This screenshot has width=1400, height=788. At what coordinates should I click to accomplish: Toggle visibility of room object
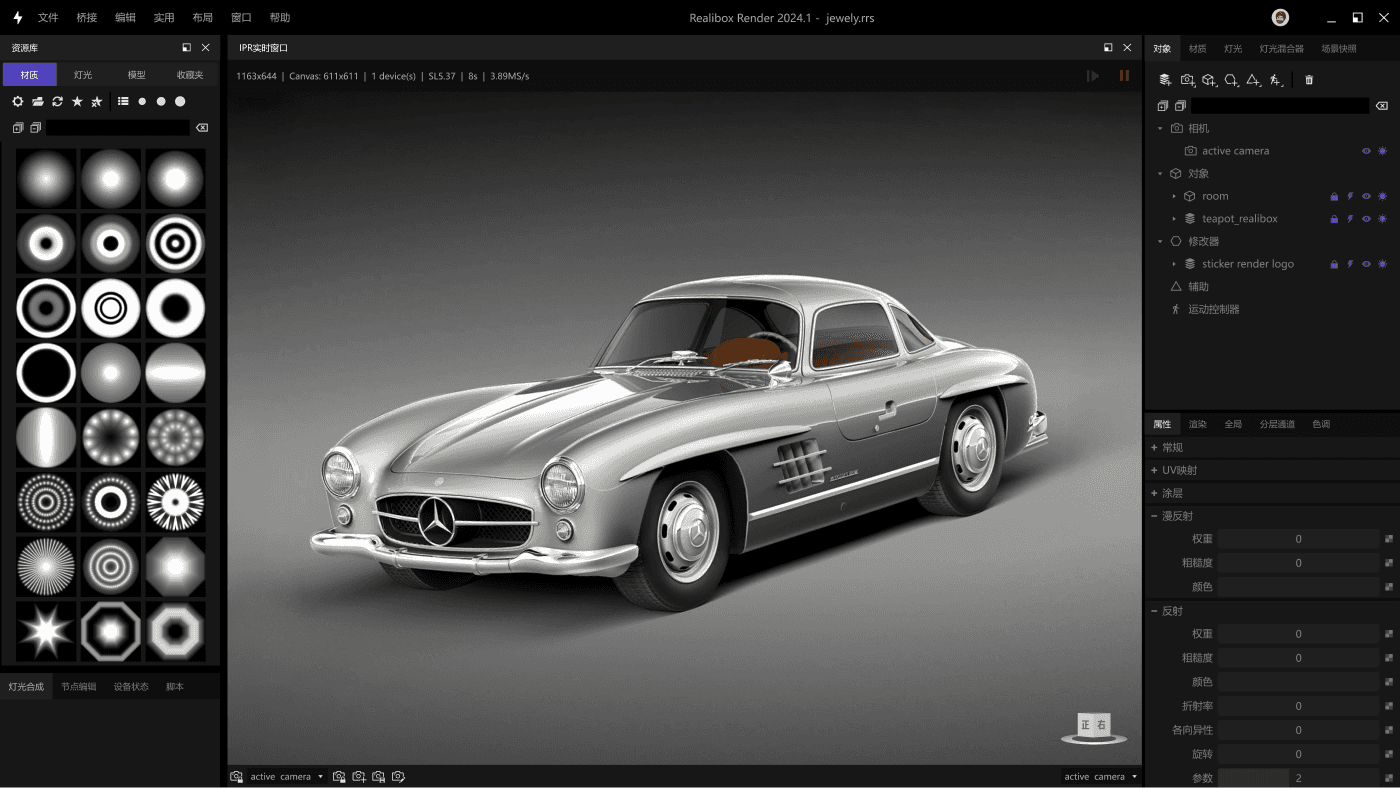1366,196
